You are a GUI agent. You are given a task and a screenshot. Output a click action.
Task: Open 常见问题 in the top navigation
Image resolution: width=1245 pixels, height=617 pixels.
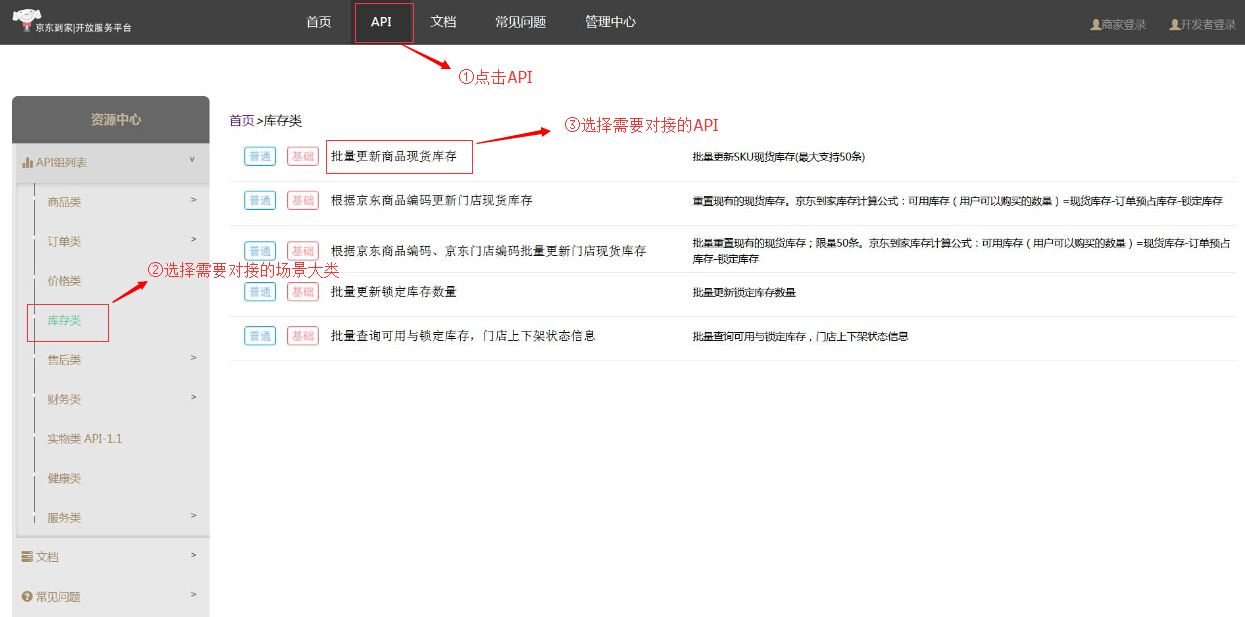[x=520, y=22]
